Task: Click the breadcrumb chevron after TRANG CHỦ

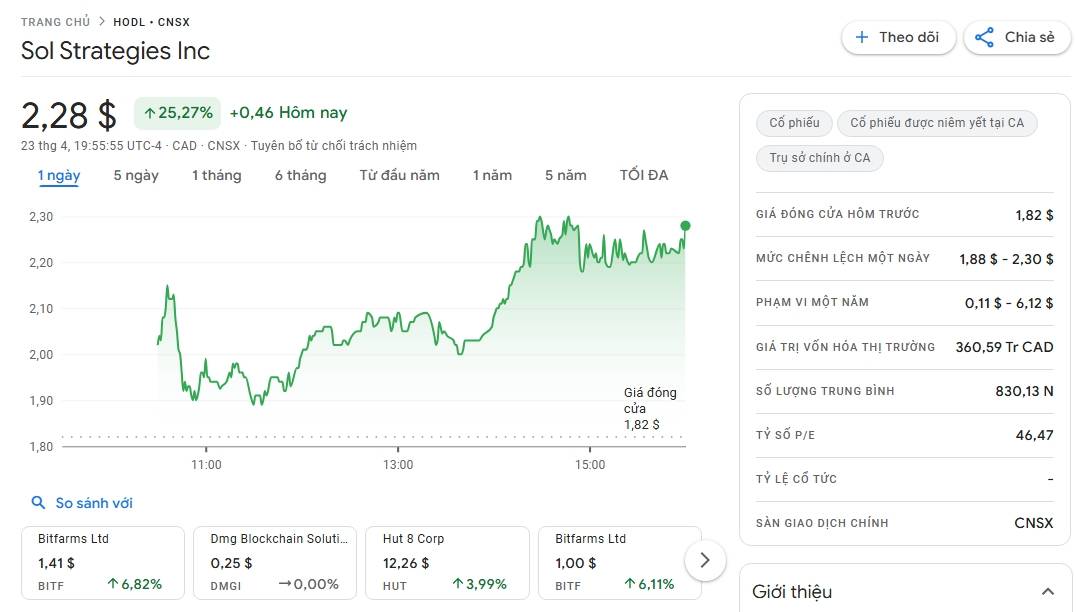Action: click(102, 21)
